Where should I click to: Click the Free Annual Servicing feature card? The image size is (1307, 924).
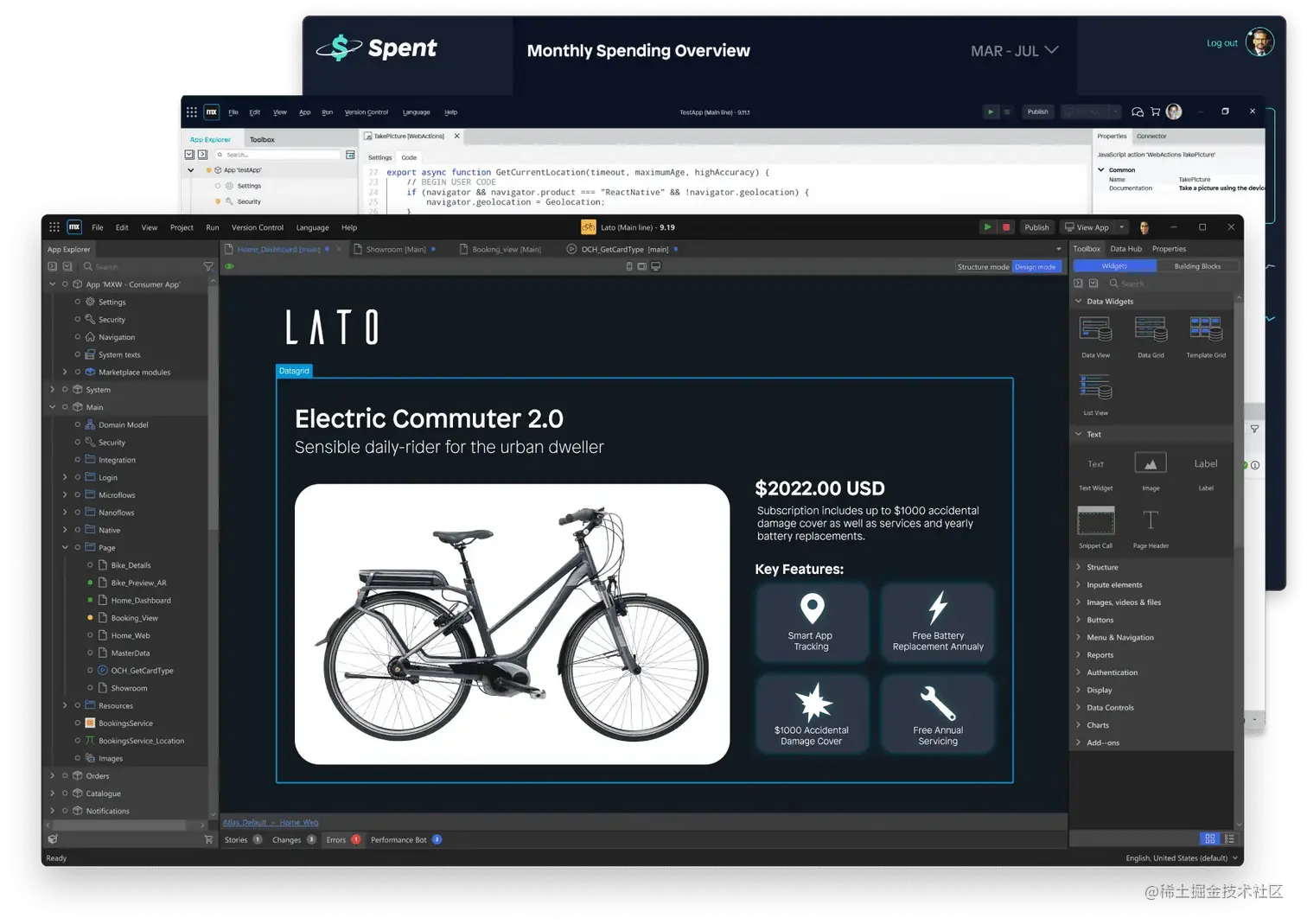click(x=938, y=714)
